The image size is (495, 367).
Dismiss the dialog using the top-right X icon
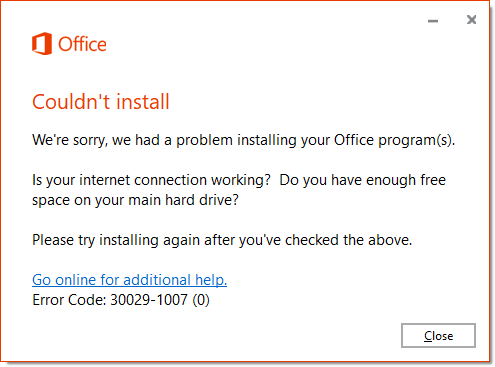point(471,20)
